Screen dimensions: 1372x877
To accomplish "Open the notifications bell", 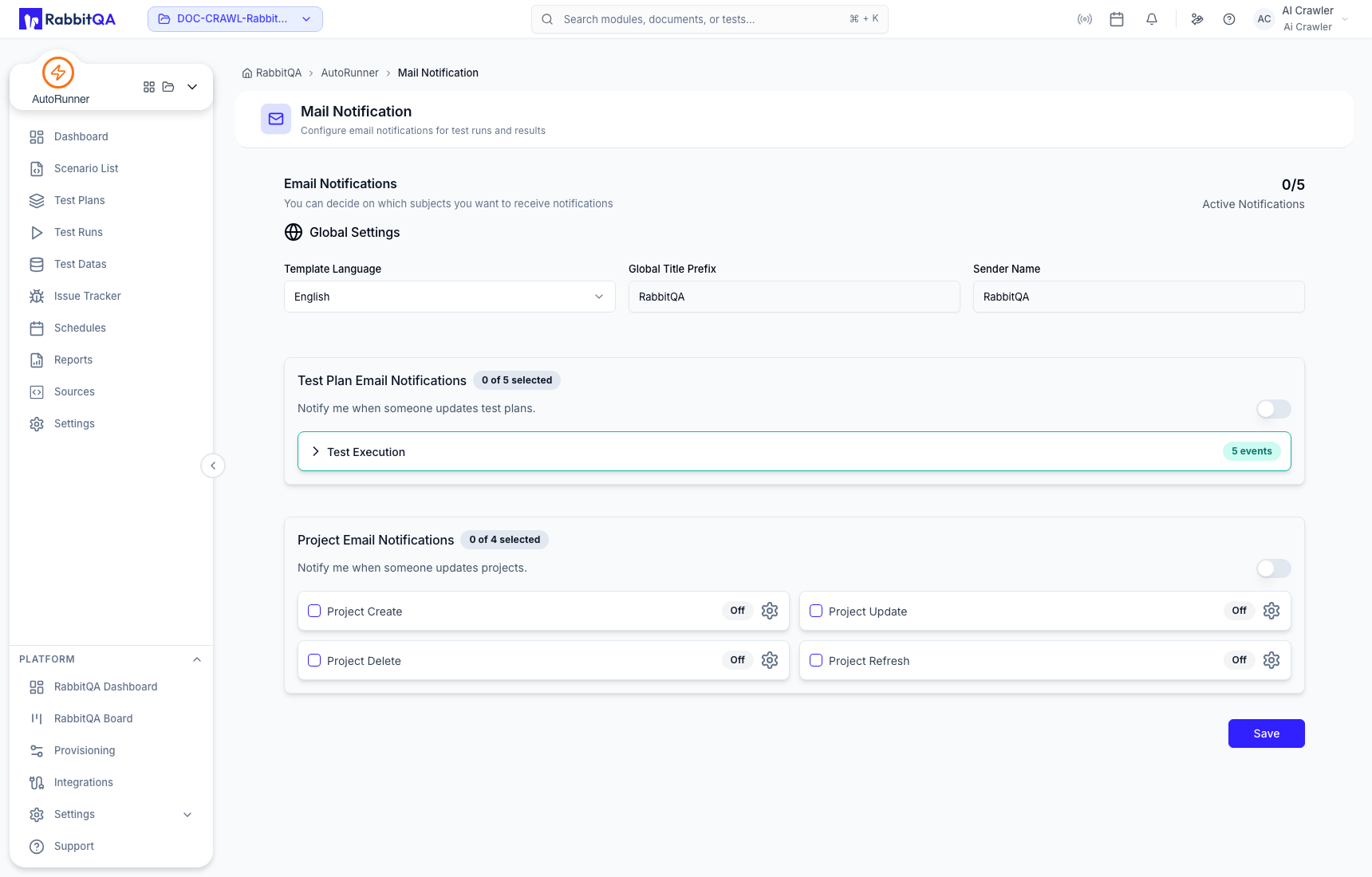I will [1152, 19].
